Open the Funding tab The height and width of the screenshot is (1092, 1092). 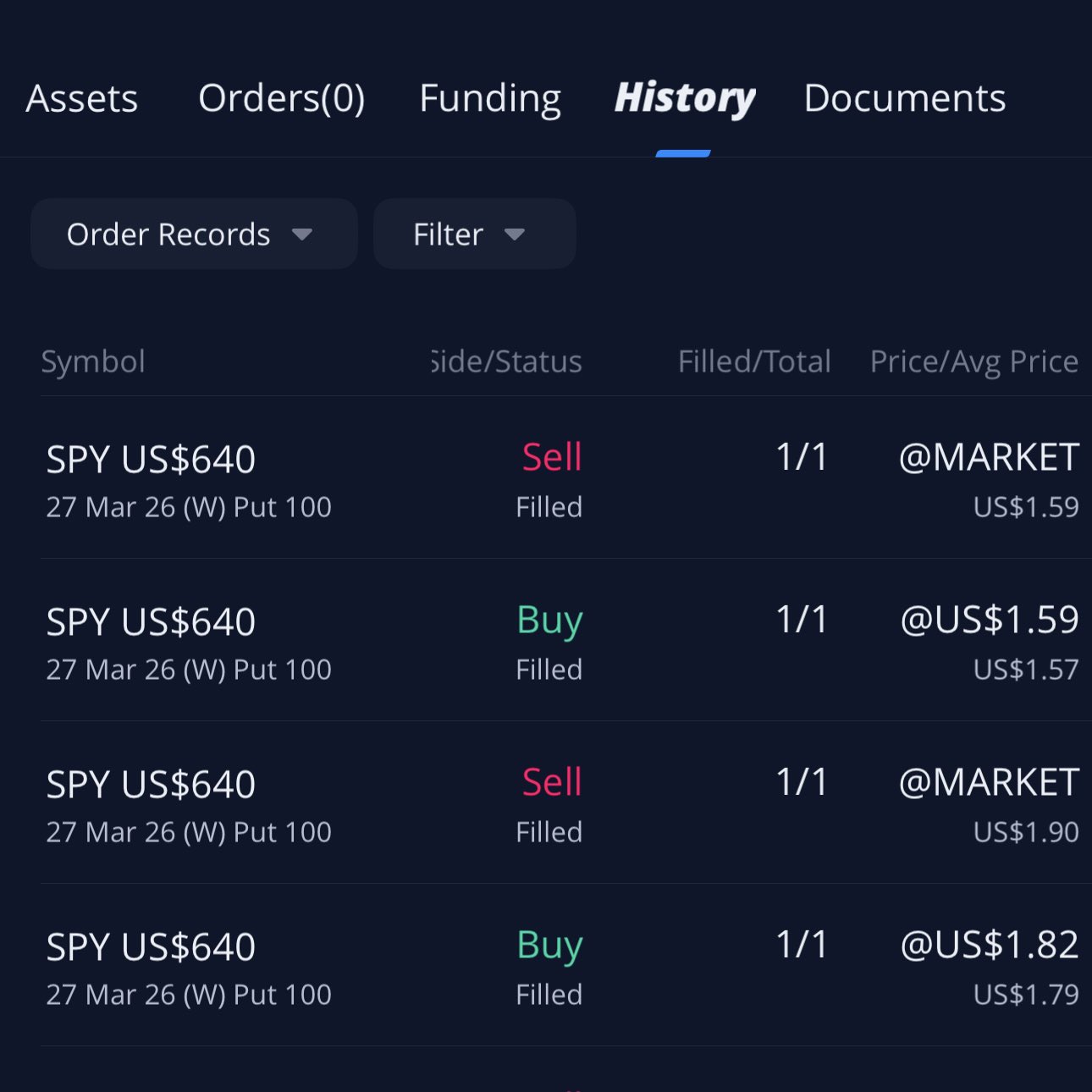pos(490,98)
